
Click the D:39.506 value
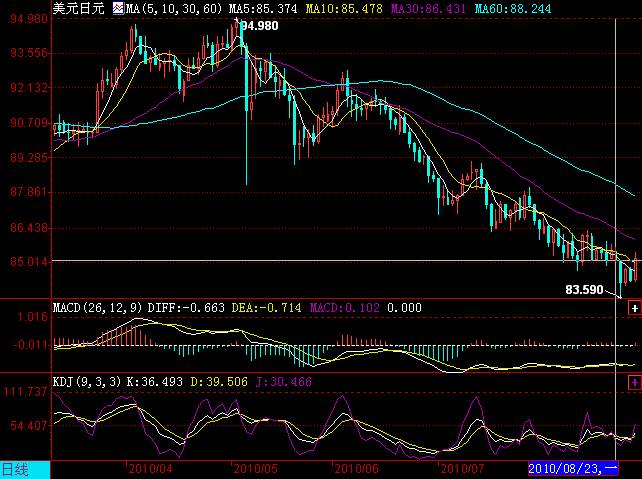tap(219, 382)
